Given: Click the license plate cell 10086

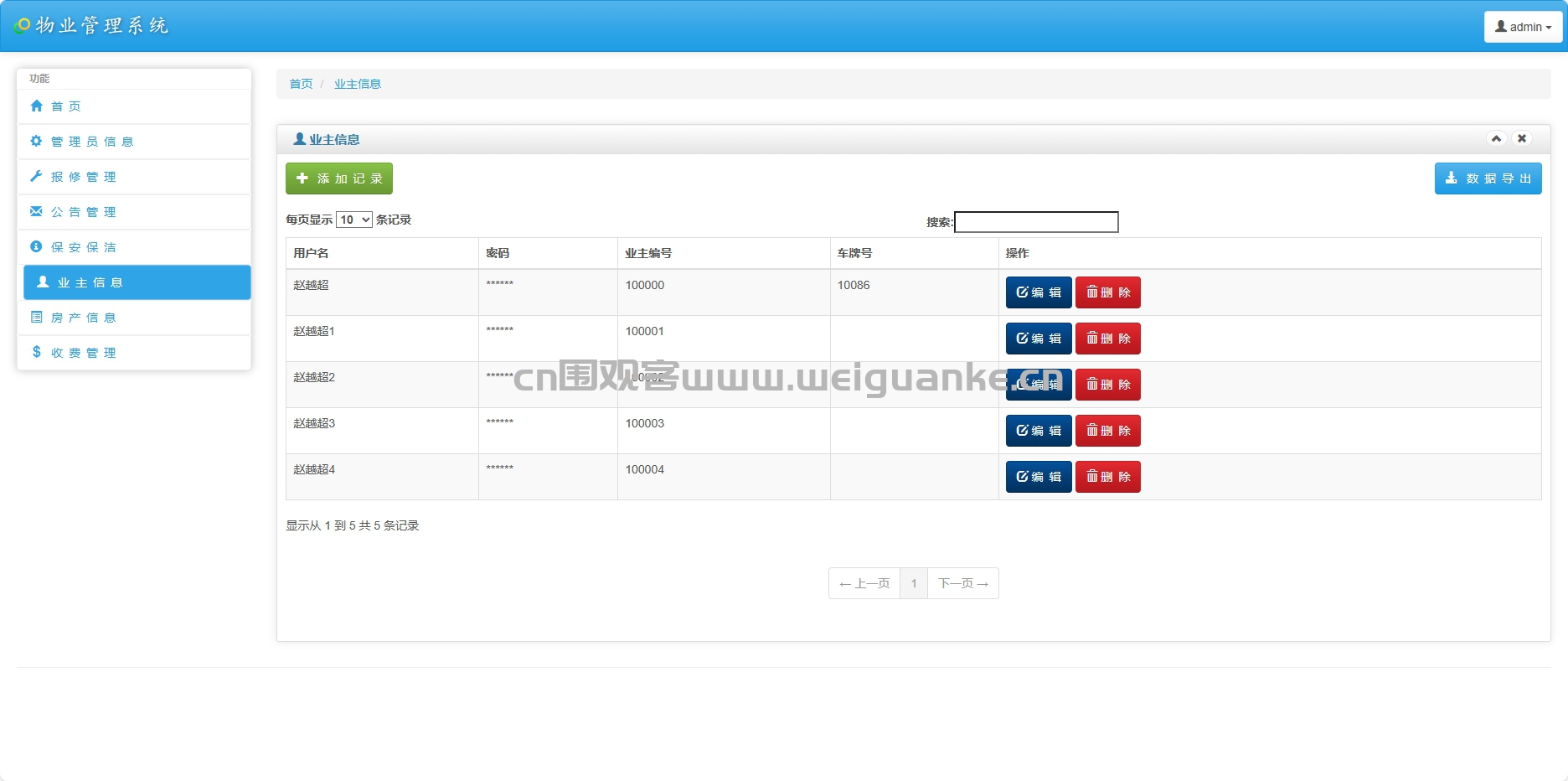Looking at the screenshot, I should pos(914,292).
